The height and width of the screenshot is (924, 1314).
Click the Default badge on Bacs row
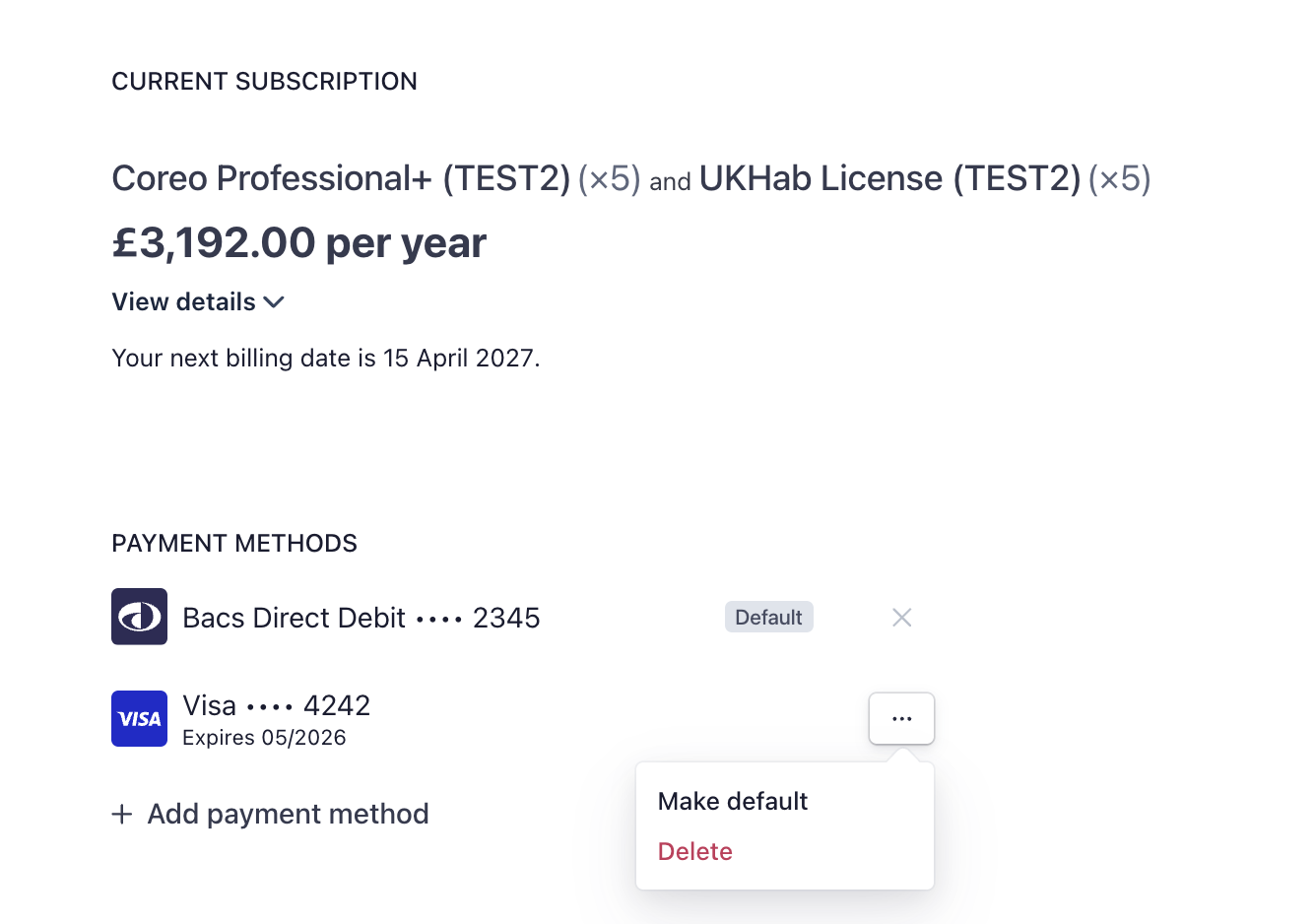tap(768, 618)
